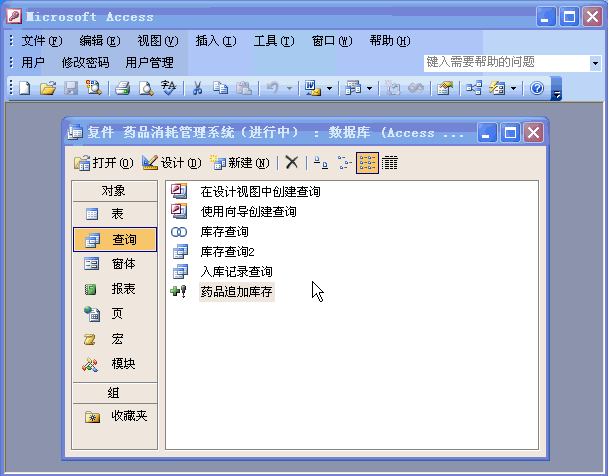Open Microsoft Access Help question icon
The height and width of the screenshot is (476, 608).
tap(537, 88)
